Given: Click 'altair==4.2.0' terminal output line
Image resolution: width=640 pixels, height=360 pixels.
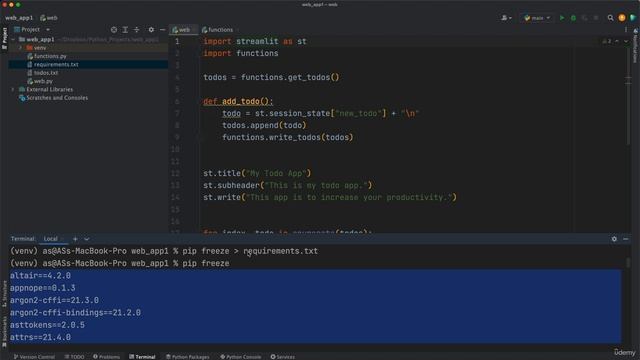Looking at the screenshot, I should pos(40,276).
